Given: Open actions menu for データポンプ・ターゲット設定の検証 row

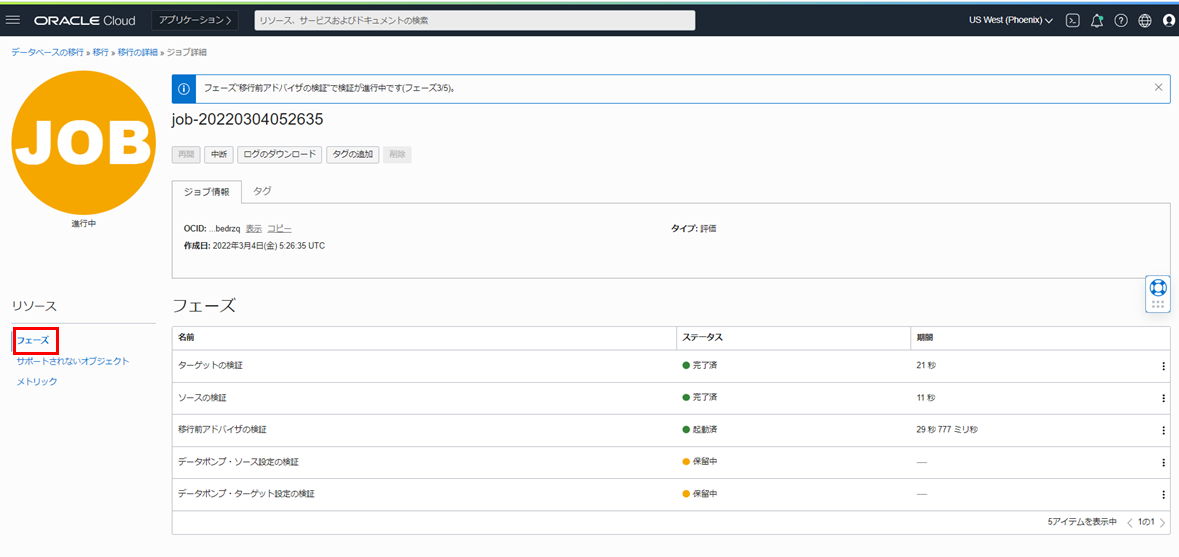Looking at the screenshot, I should tap(1163, 494).
